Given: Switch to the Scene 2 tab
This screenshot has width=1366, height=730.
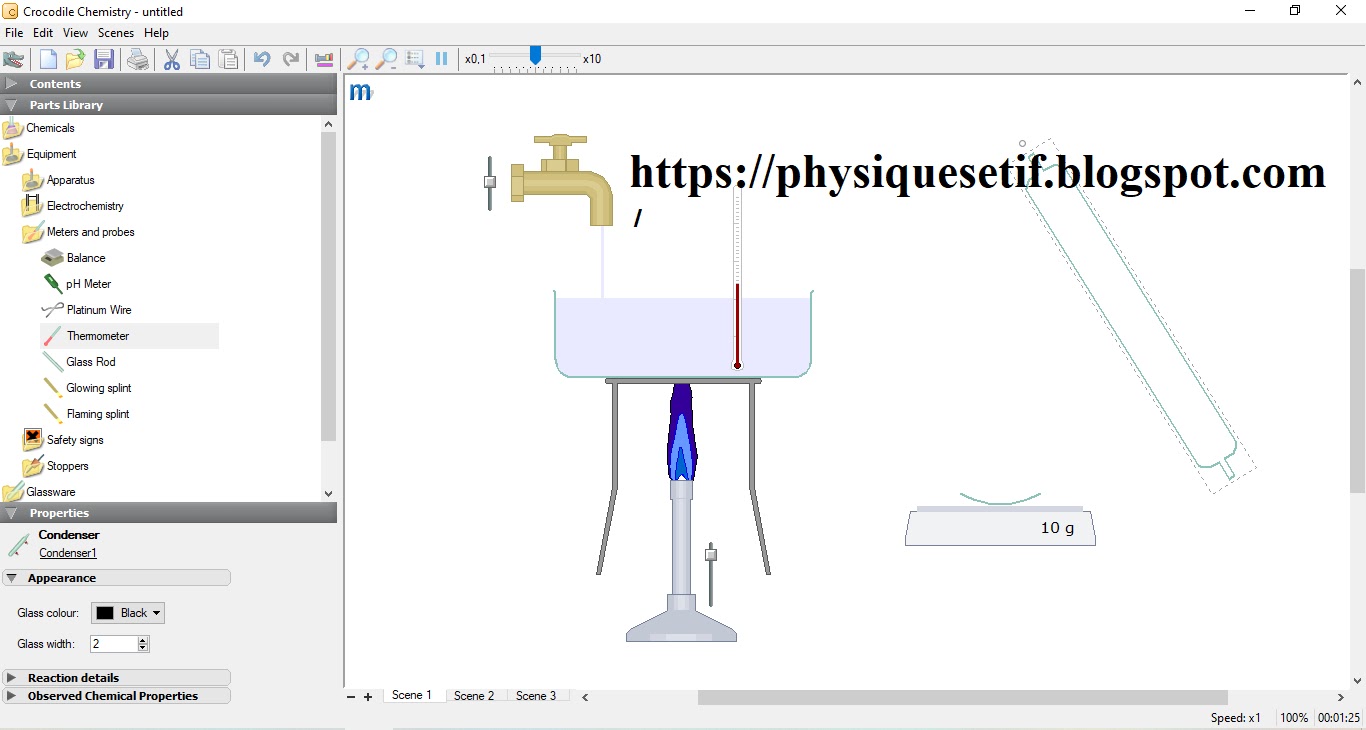Looking at the screenshot, I should pyautogui.click(x=474, y=696).
